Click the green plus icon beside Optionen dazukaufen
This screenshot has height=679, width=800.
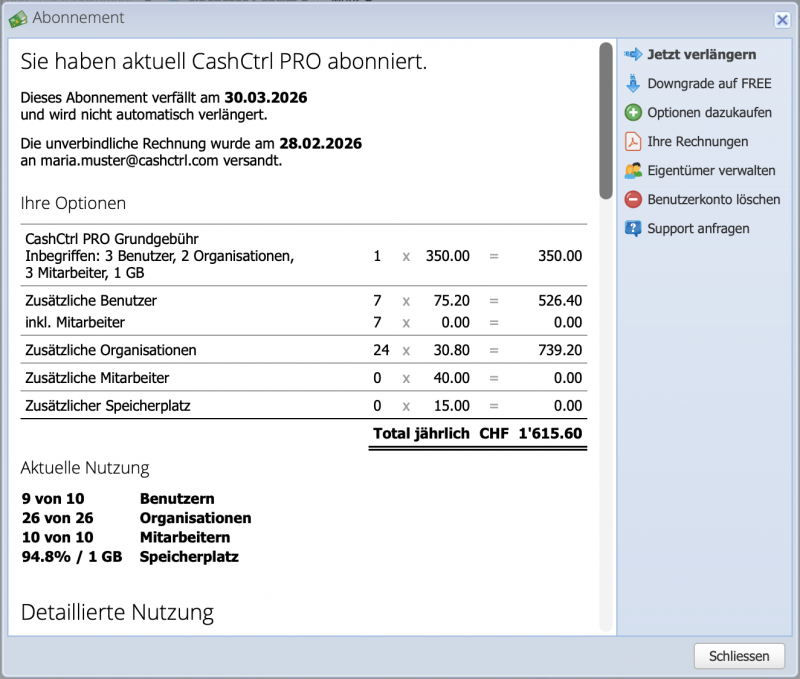pyautogui.click(x=632, y=112)
